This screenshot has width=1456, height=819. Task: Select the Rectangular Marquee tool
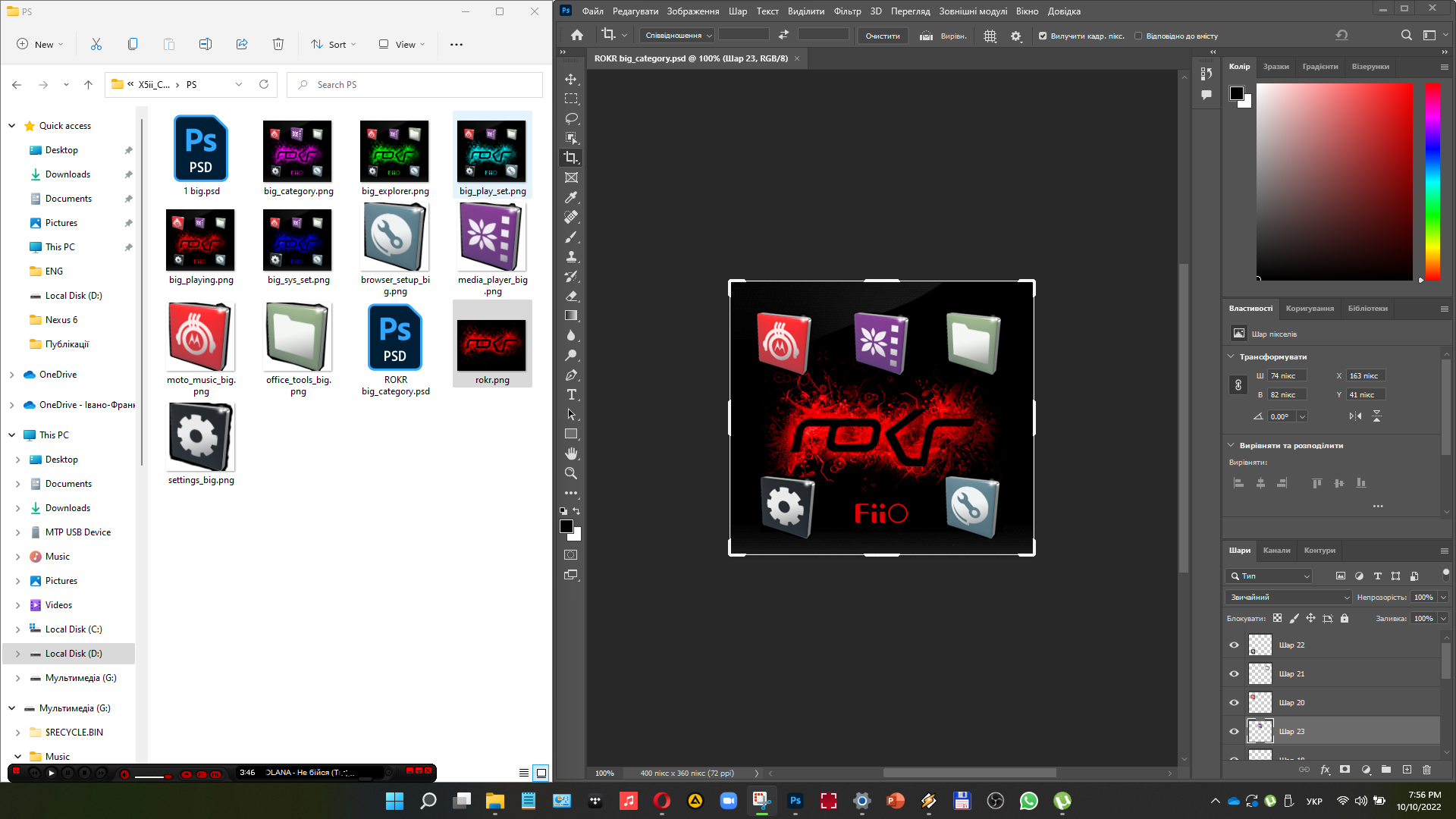(x=571, y=99)
